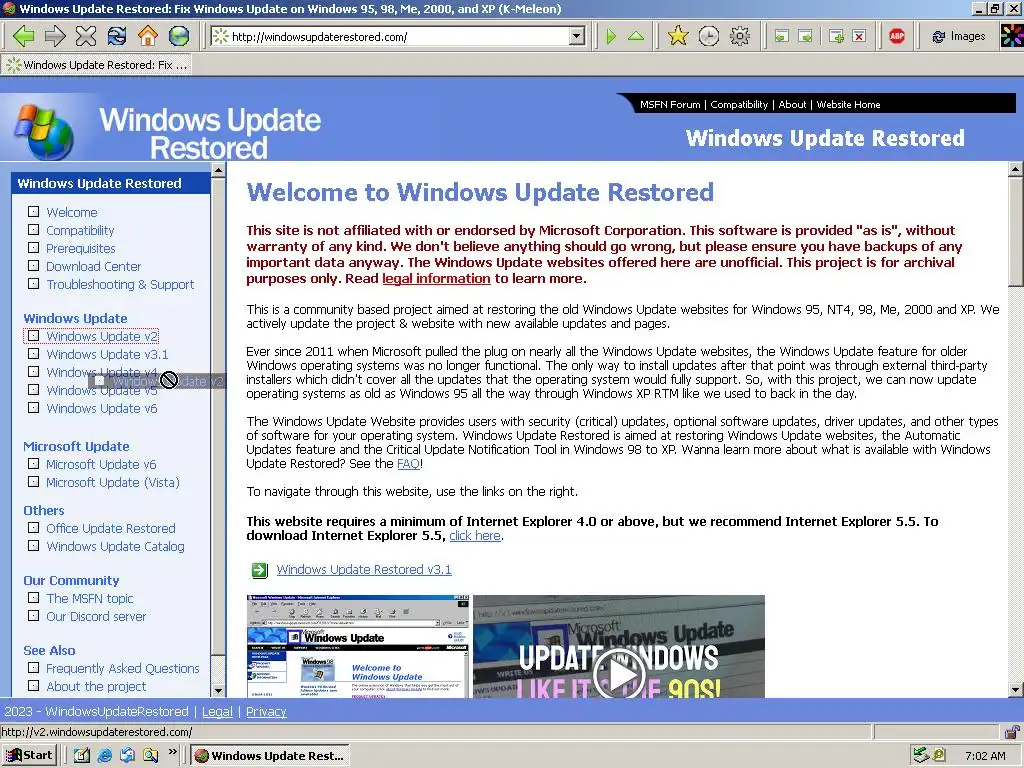Click the security padlock status icon
This screenshot has height=768, width=1024.
tap(1012, 732)
